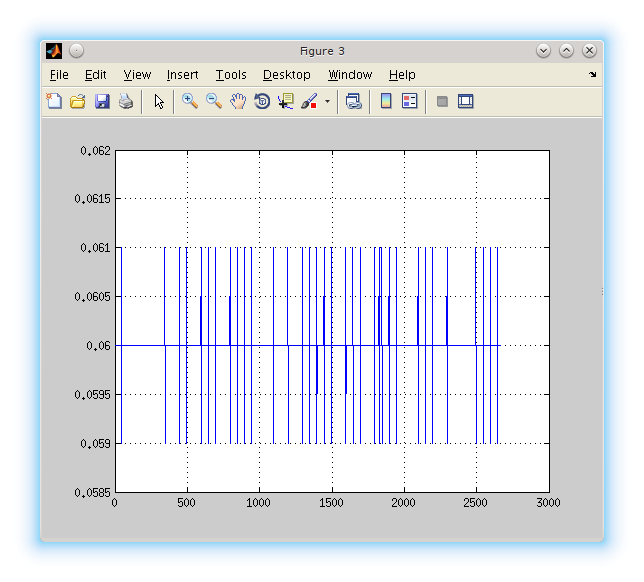Viewport: 644px width, 582px height.
Task: Select the Rotate 3D tool
Action: [x=262, y=101]
